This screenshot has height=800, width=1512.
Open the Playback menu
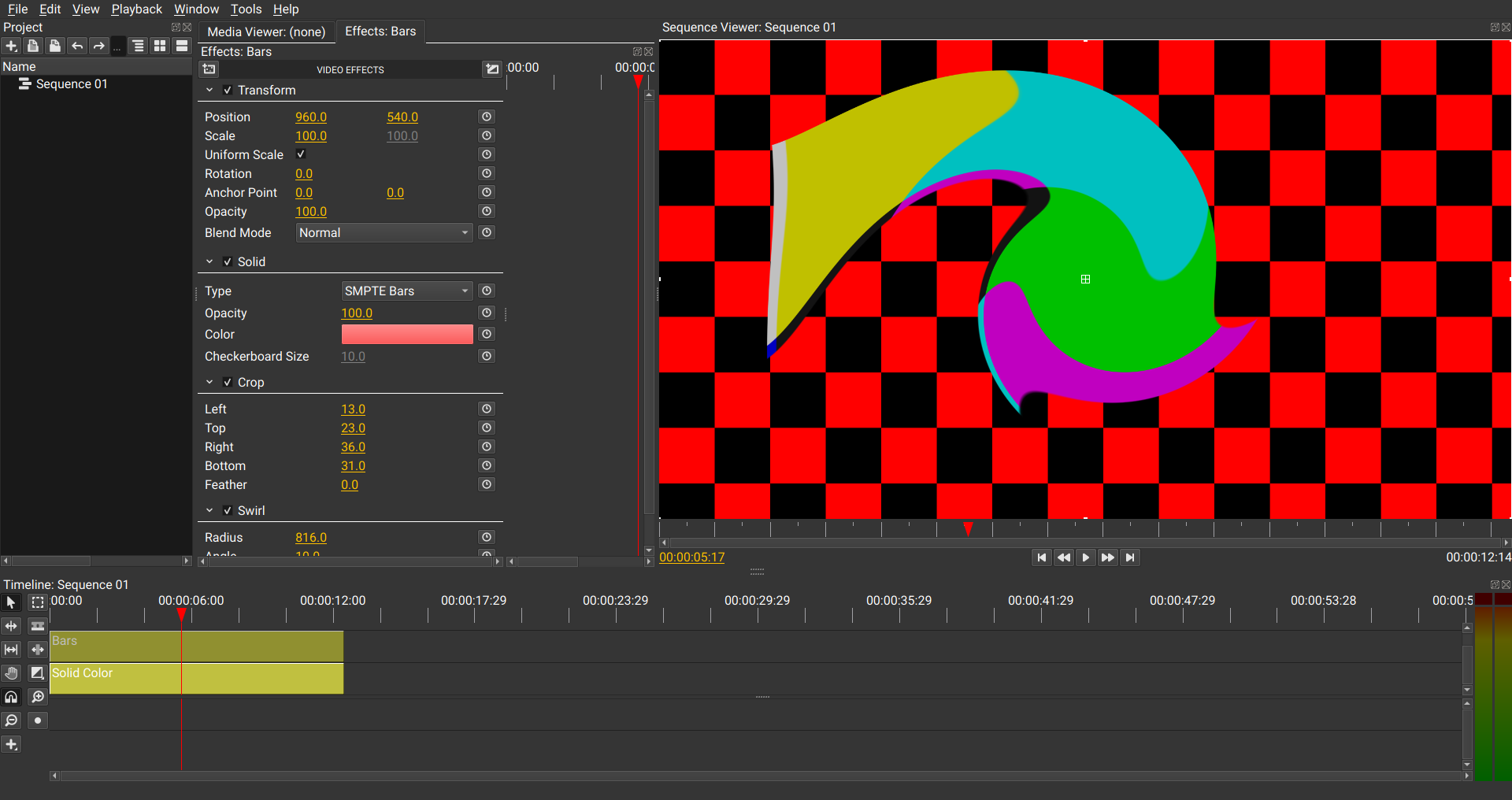pos(136,9)
